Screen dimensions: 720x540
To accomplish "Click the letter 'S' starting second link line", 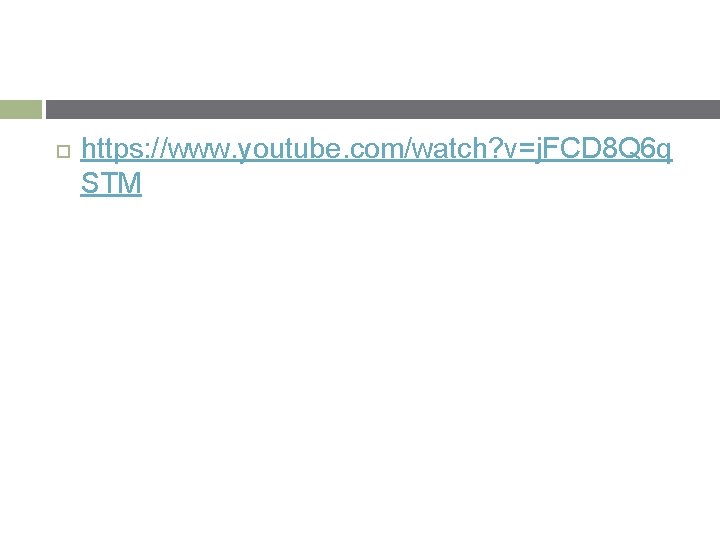I will (x=90, y=183).
